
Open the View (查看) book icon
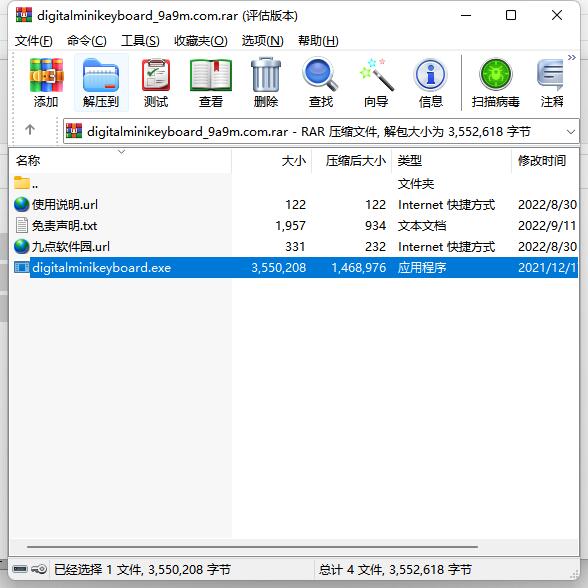[x=211, y=75]
